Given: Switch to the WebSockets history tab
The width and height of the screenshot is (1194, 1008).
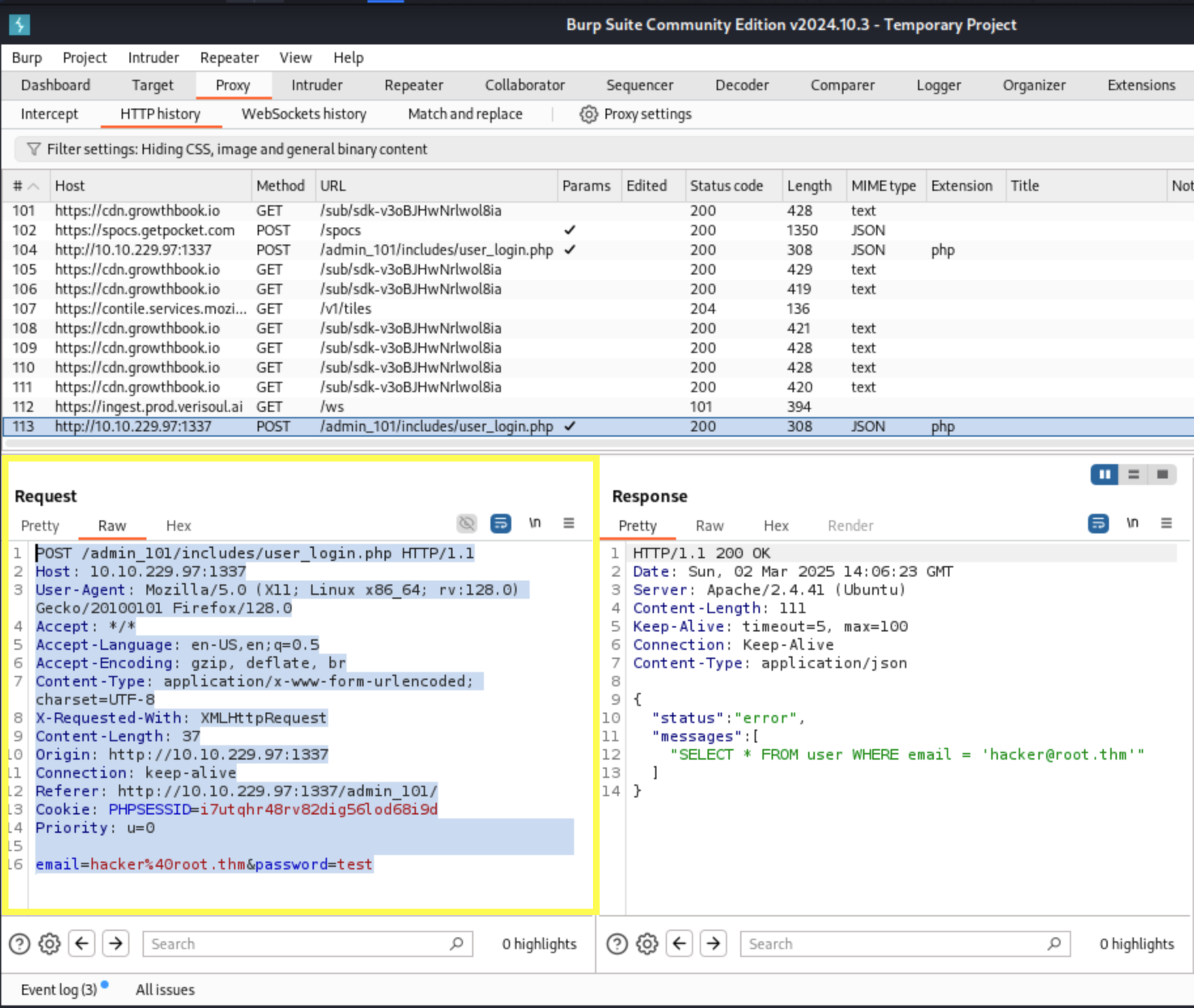Looking at the screenshot, I should [x=303, y=114].
